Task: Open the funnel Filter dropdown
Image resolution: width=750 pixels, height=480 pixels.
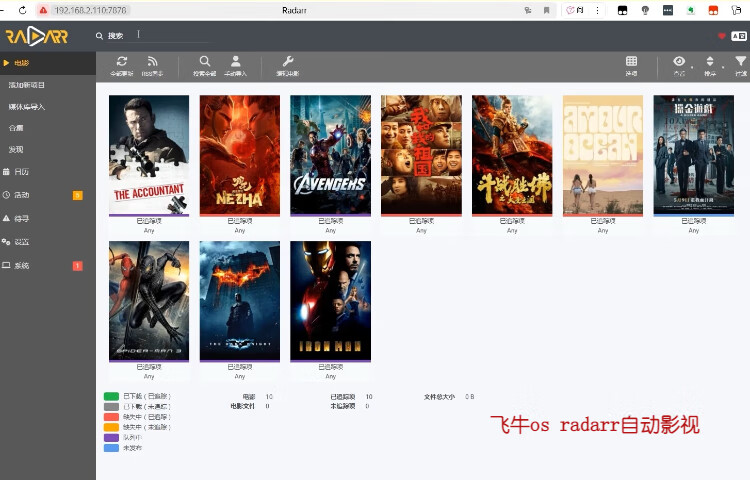Action: (740, 62)
